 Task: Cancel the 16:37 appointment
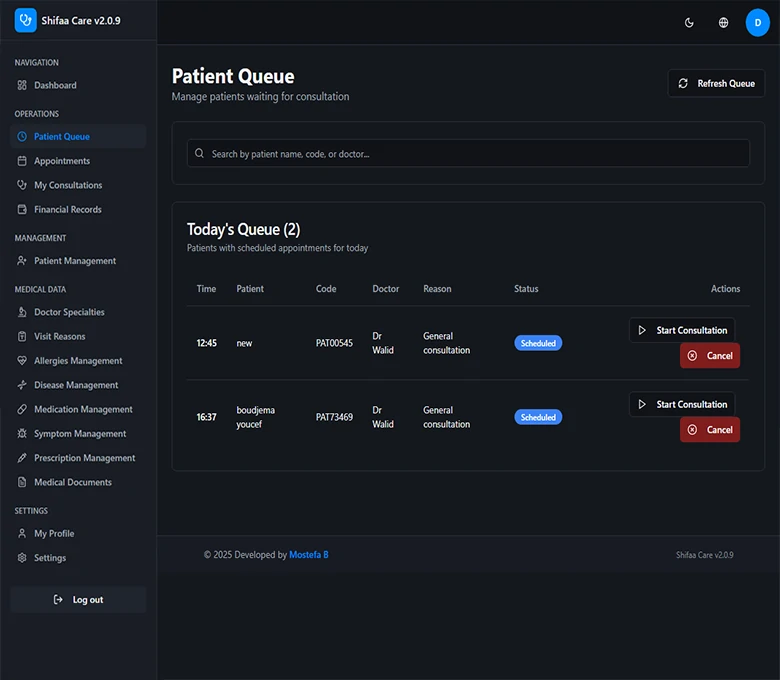[x=710, y=430]
